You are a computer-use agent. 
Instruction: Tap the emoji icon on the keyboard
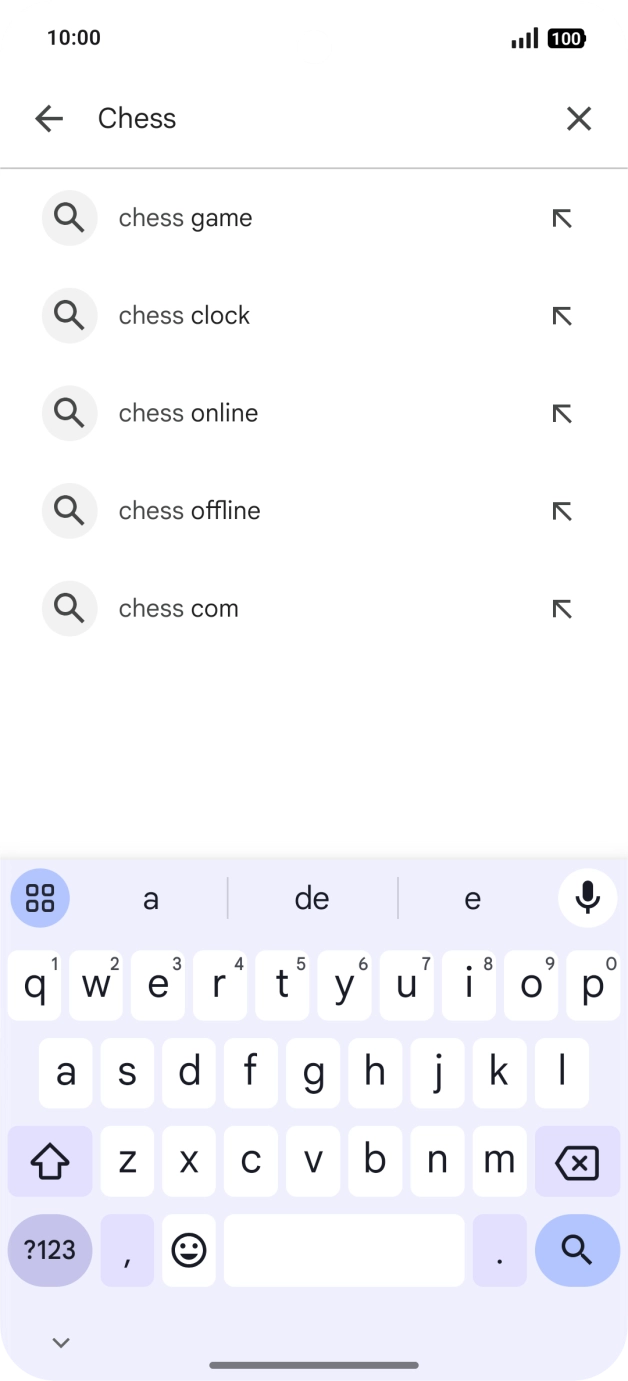click(189, 1250)
